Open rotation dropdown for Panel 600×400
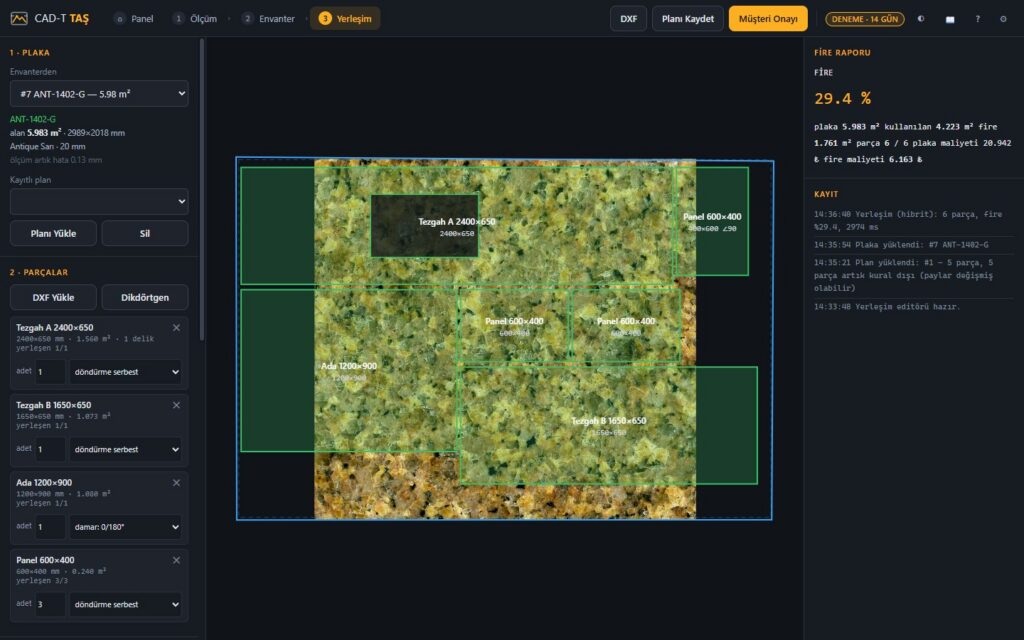1024x640 pixels. [x=125, y=604]
